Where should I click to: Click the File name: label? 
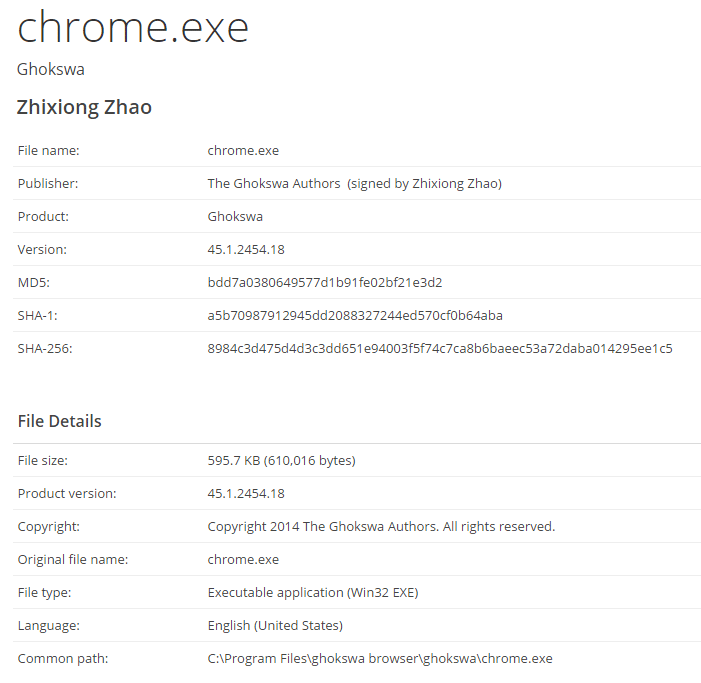(x=48, y=151)
